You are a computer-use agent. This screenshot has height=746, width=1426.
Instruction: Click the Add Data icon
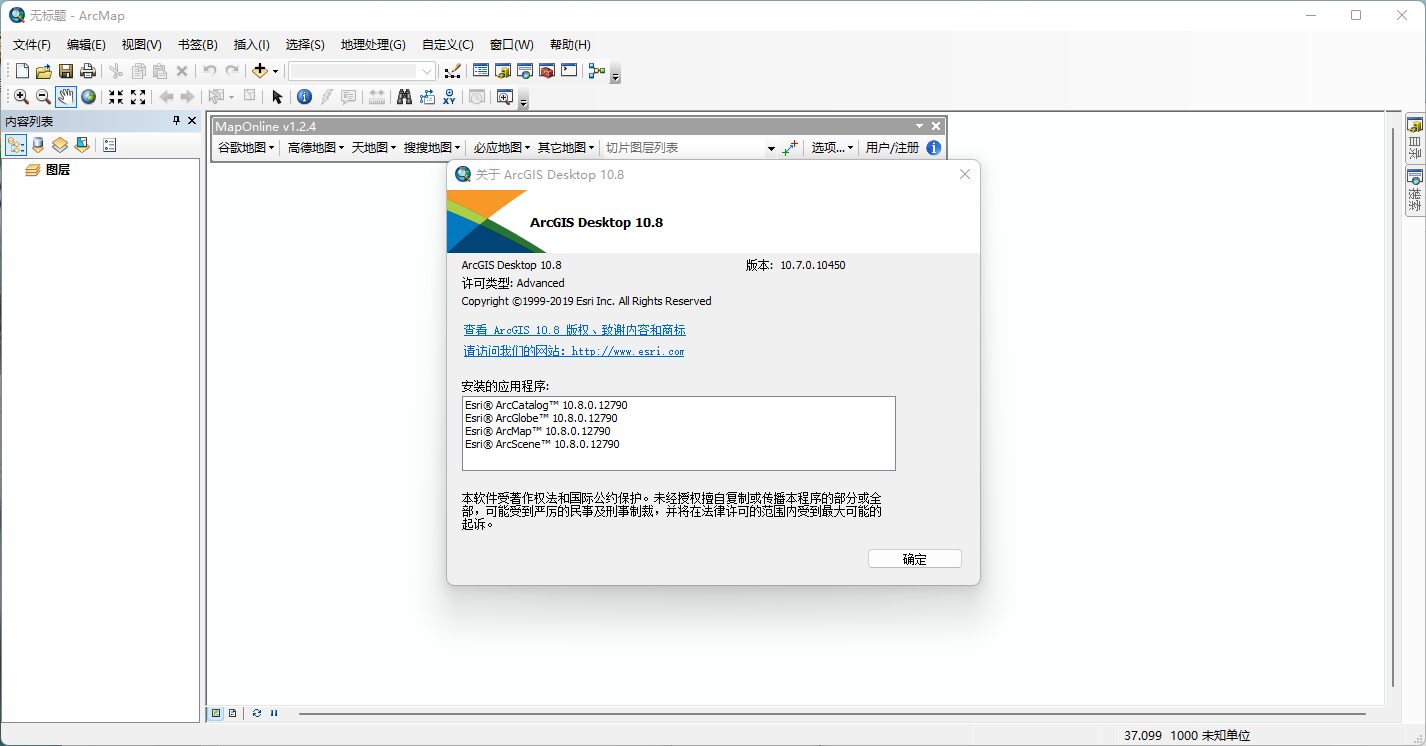coord(260,71)
